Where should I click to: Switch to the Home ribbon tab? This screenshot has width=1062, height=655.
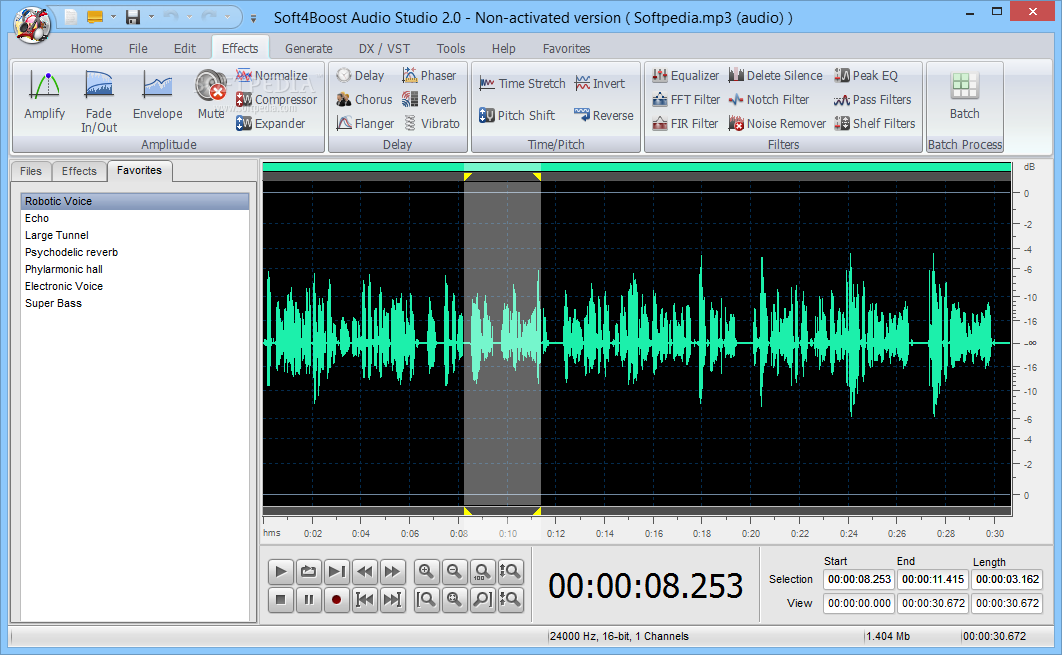pos(87,49)
